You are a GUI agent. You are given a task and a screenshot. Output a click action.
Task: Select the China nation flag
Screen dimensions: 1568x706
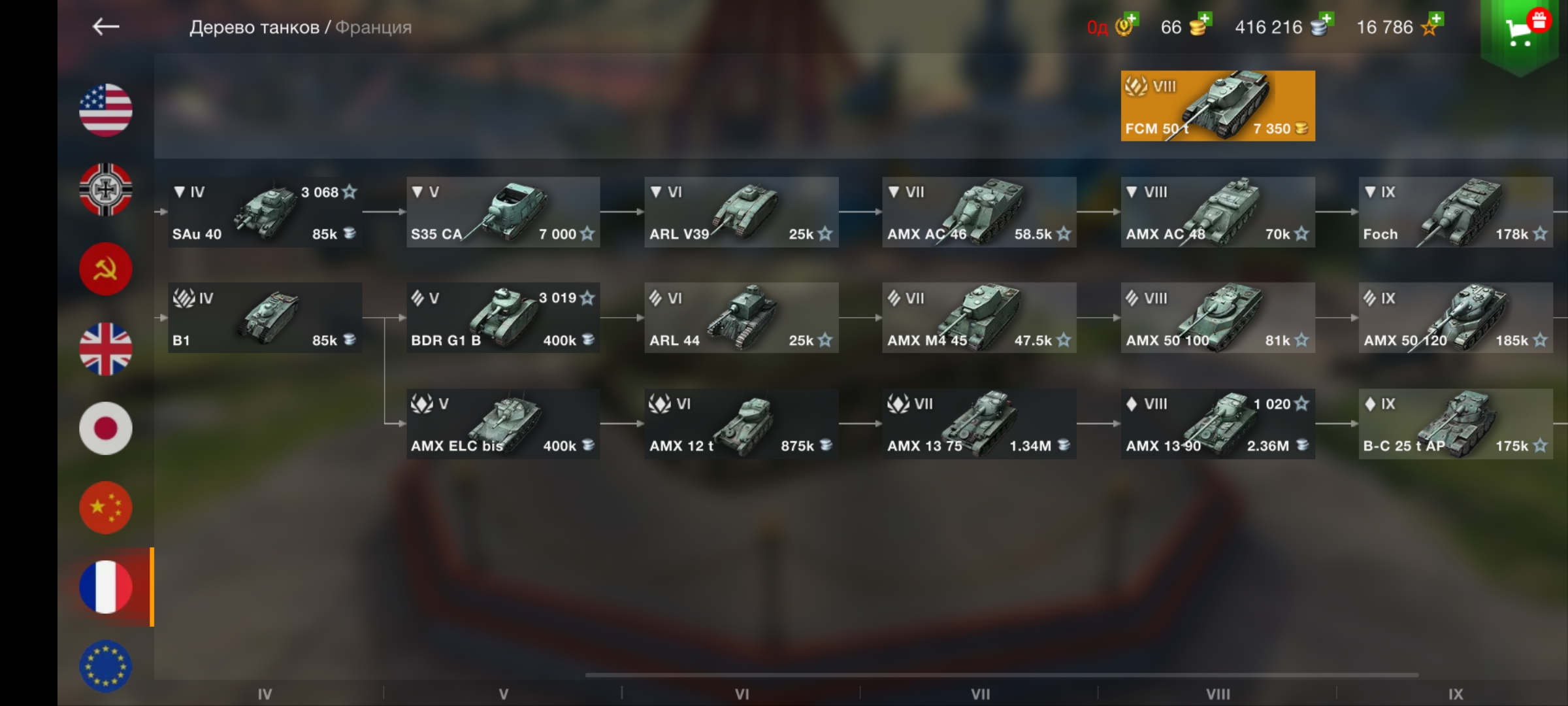106,507
